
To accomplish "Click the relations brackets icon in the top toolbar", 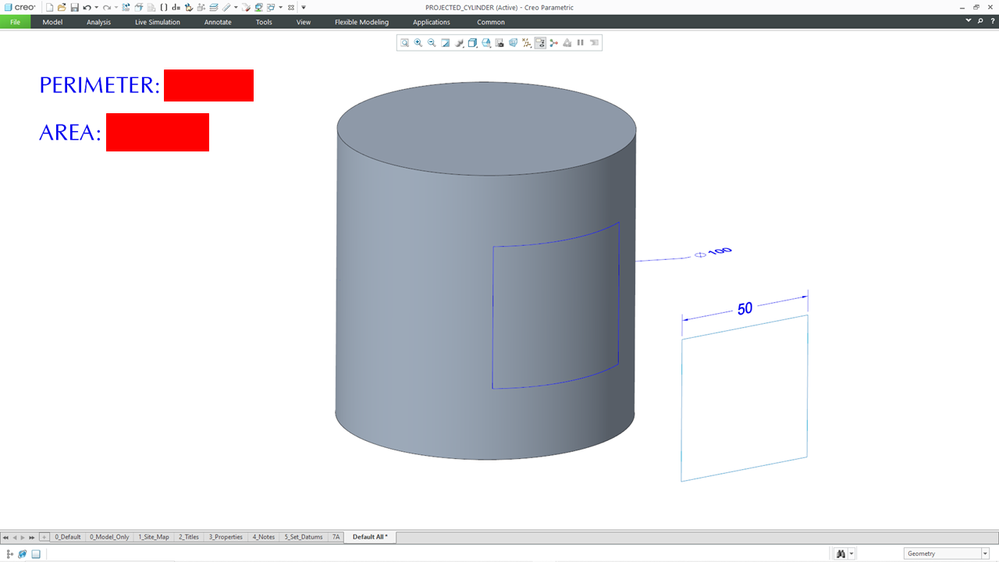I will coord(164,8).
